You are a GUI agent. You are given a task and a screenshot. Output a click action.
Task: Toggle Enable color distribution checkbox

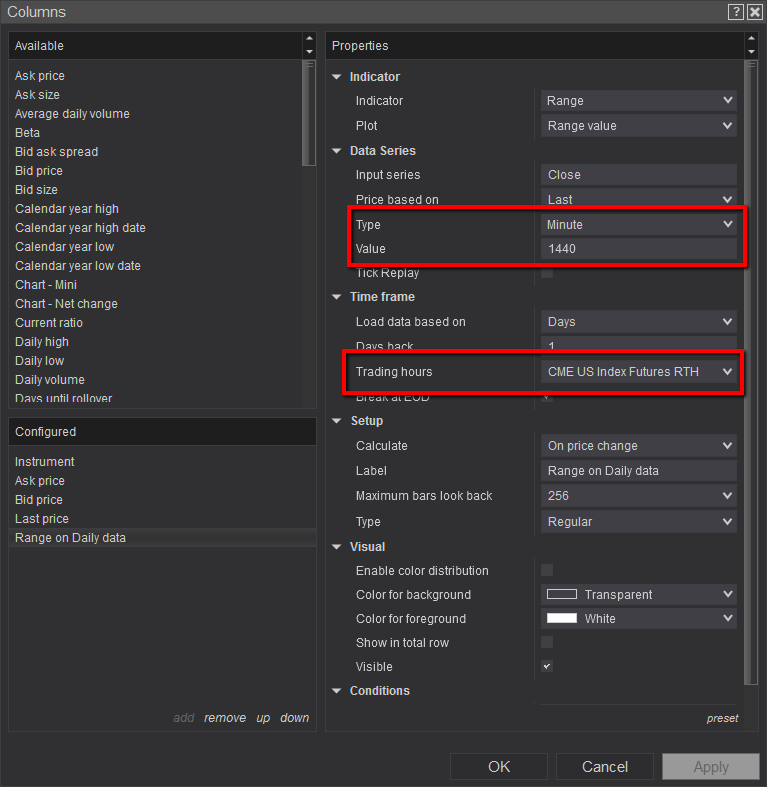pos(547,570)
